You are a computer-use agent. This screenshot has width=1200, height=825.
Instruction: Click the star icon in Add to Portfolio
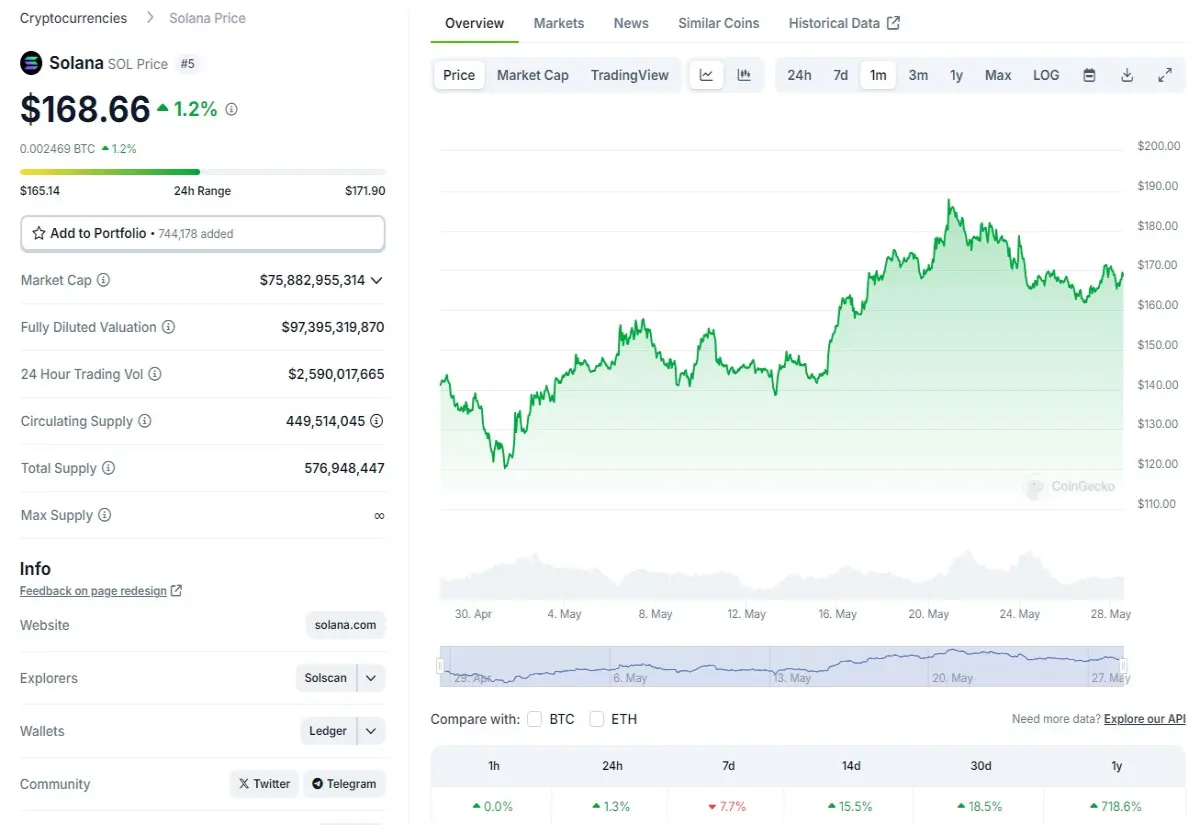[39, 233]
